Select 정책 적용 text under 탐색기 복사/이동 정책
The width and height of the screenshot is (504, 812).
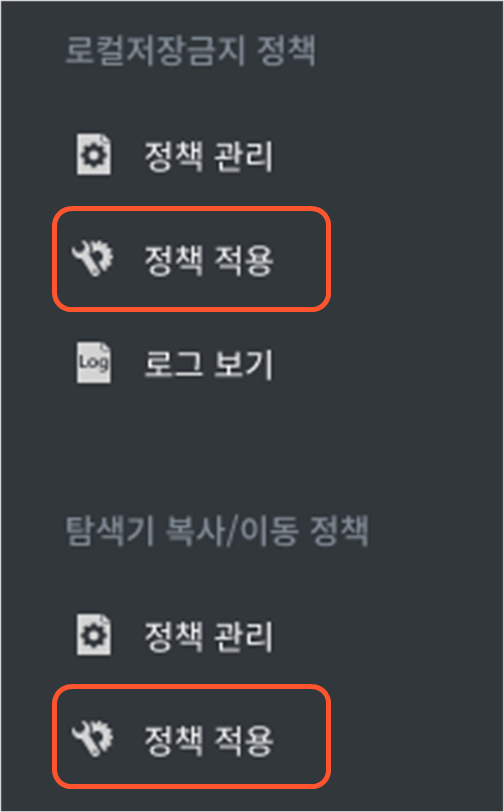click(208, 741)
